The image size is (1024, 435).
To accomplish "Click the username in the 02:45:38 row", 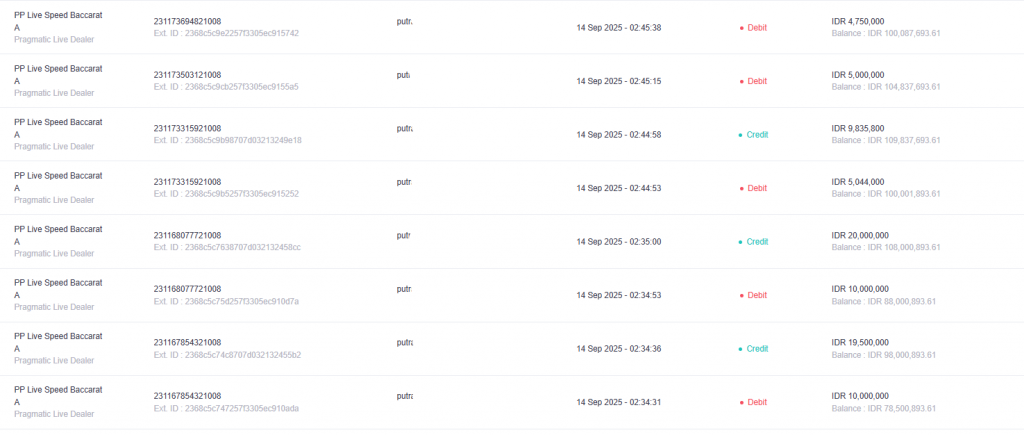I will pyautogui.click(x=404, y=22).
